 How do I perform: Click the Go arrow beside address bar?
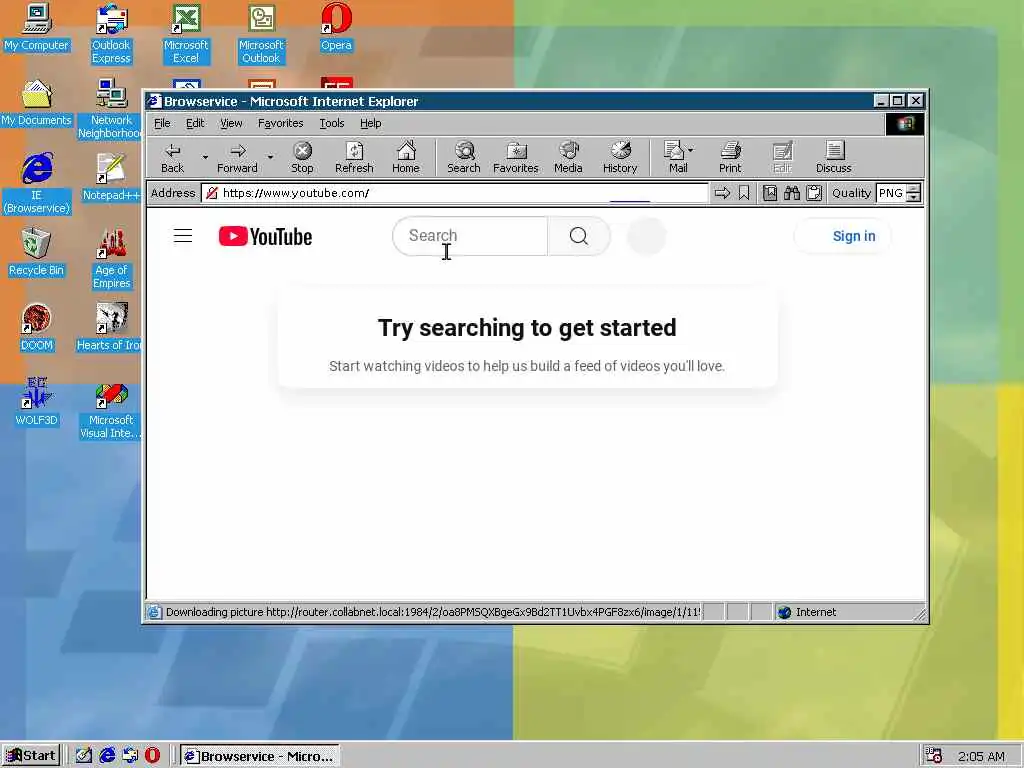pos(722,193)
